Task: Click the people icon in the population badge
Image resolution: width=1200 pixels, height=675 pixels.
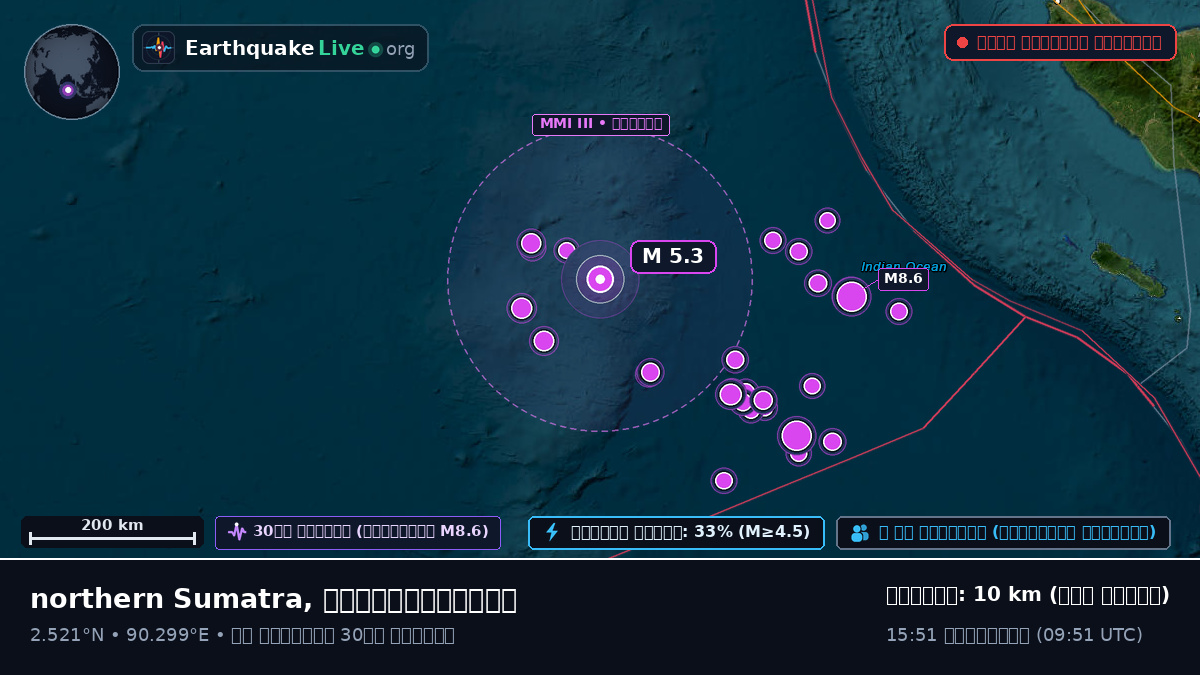Action: (860, 533)
